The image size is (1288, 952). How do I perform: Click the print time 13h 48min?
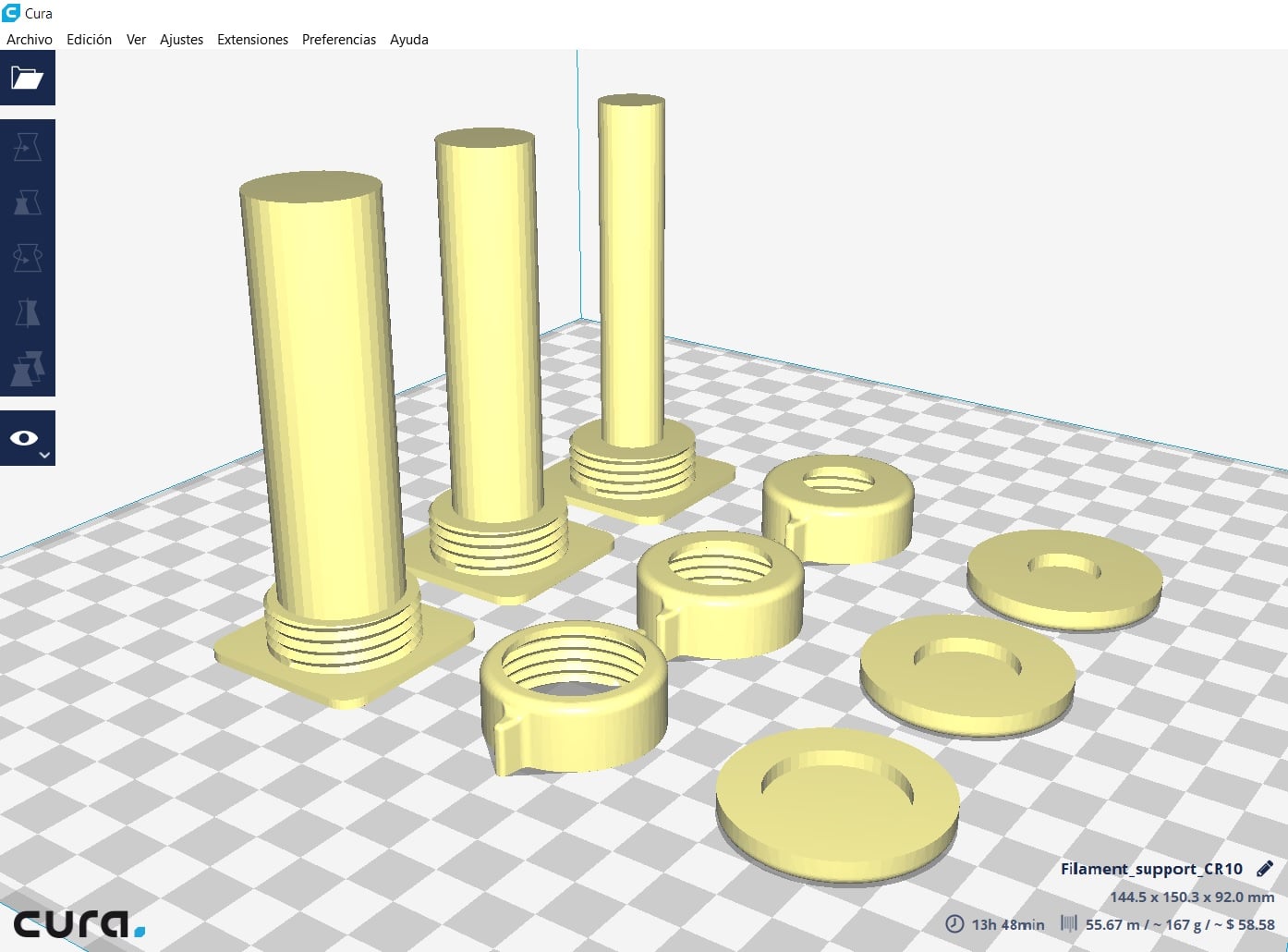[1007, 924]
